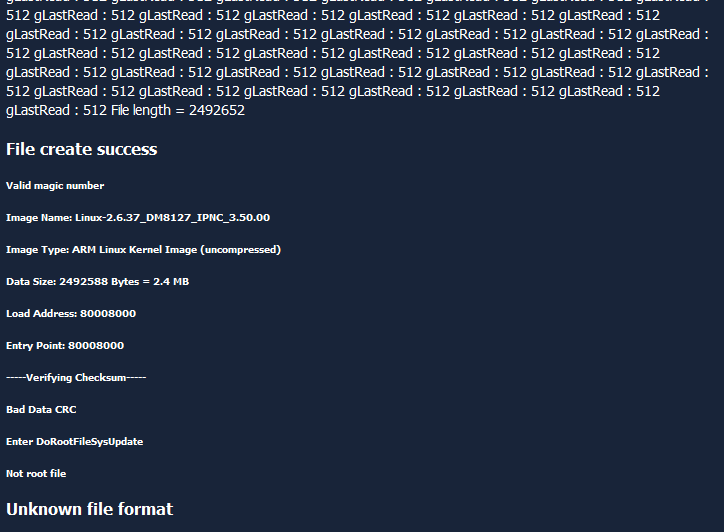
Task: Click the "File create success" heading
Action: [x=81, y=149]
